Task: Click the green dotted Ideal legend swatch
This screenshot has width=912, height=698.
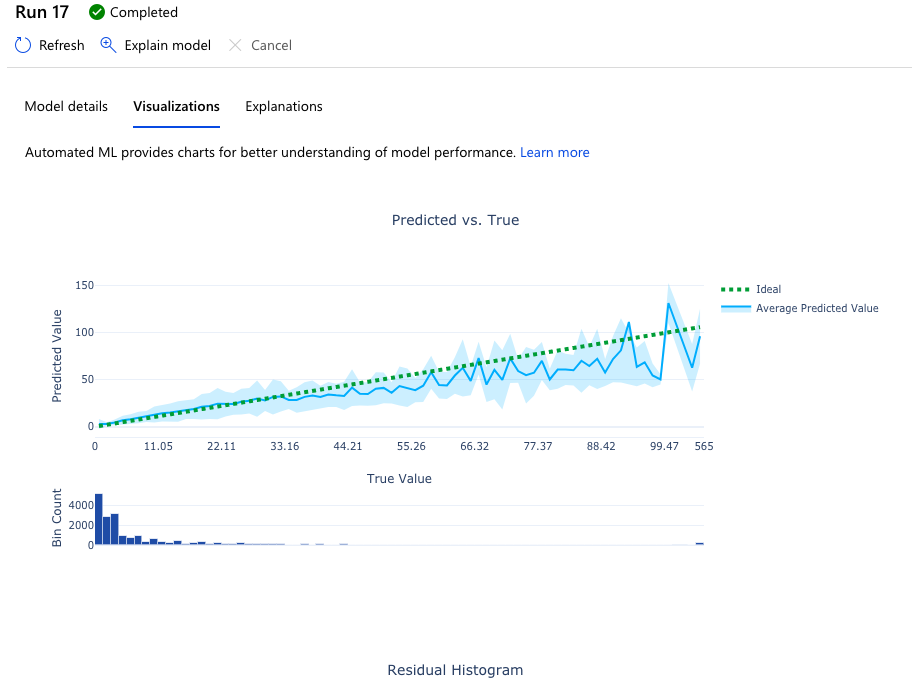Action: click(735, 290)
